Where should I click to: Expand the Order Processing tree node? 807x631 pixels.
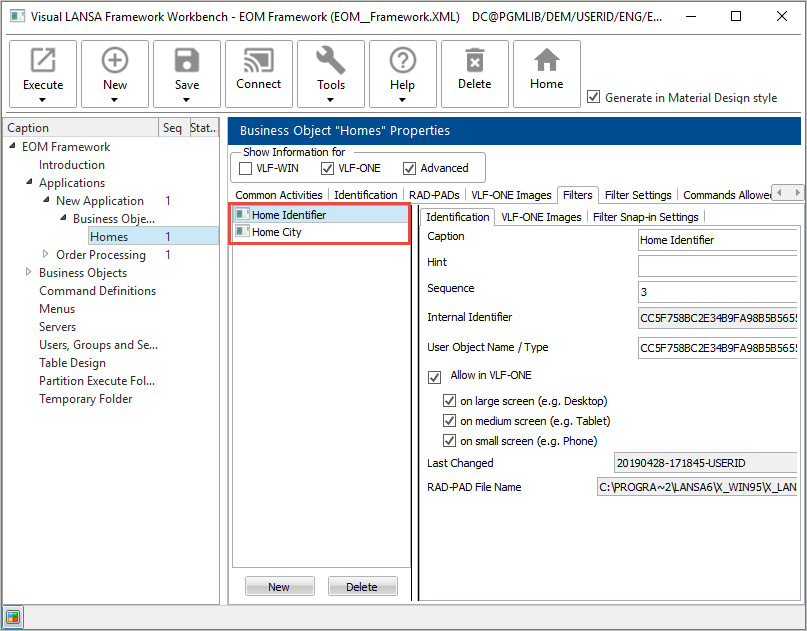[x=45, y=255]
